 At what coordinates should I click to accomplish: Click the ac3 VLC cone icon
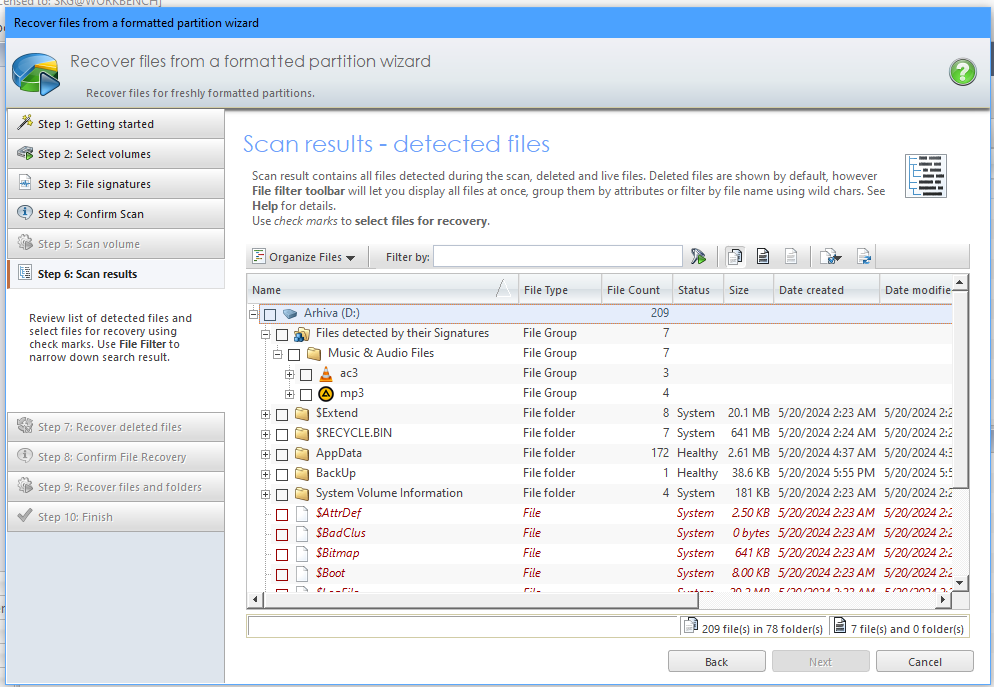[326, 374]
